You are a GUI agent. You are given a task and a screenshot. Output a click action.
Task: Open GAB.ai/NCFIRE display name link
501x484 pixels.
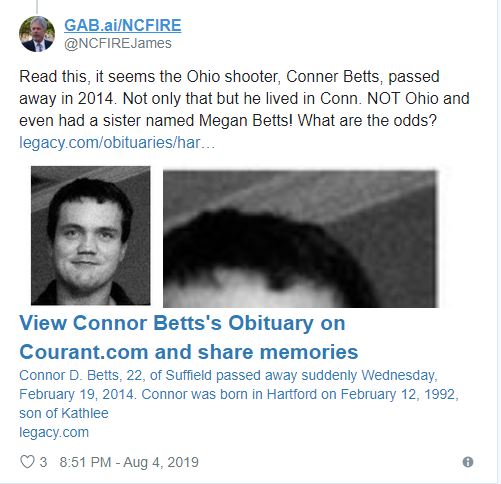(123, 25)
